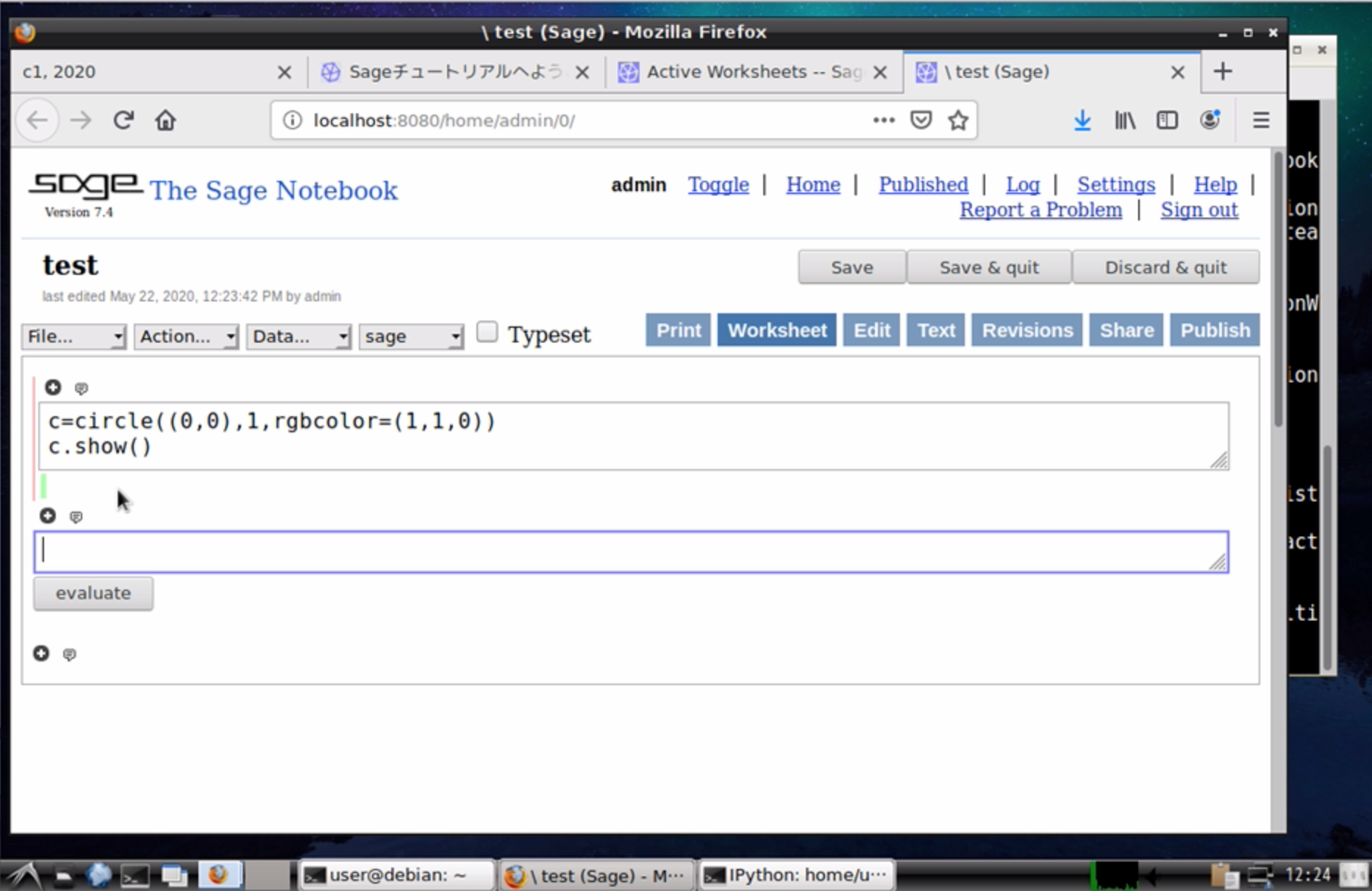The image size is (1372, 891).
Task: Go forward with the browser forward arrow
Action: click(81, 120)
